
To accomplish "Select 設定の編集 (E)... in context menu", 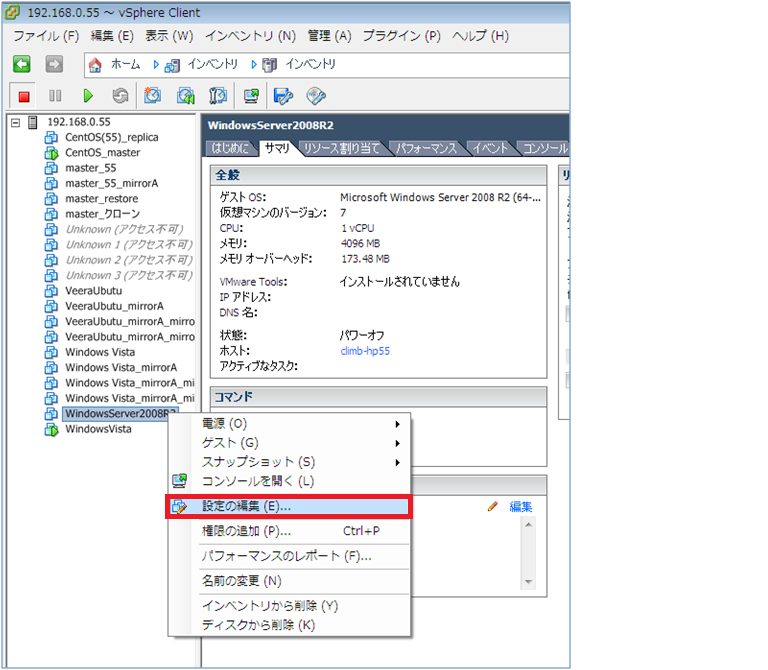I will point(289,506).
